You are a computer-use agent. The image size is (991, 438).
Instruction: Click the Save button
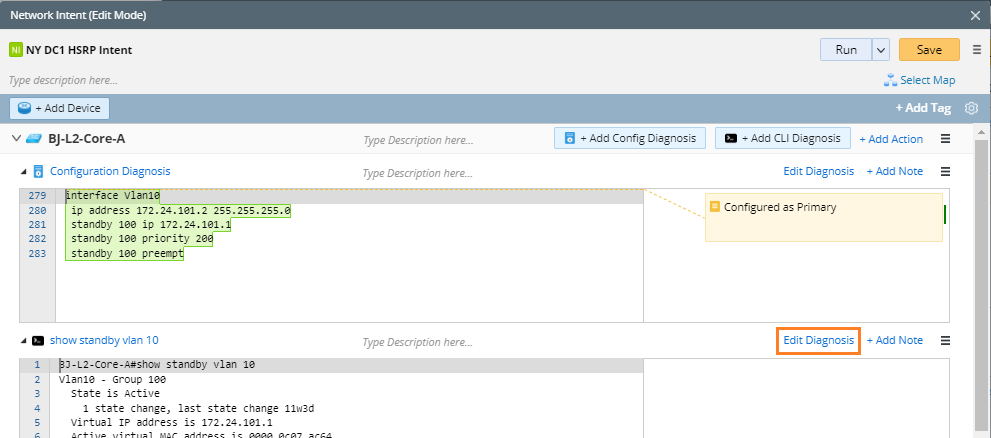[x=928, y=50]
